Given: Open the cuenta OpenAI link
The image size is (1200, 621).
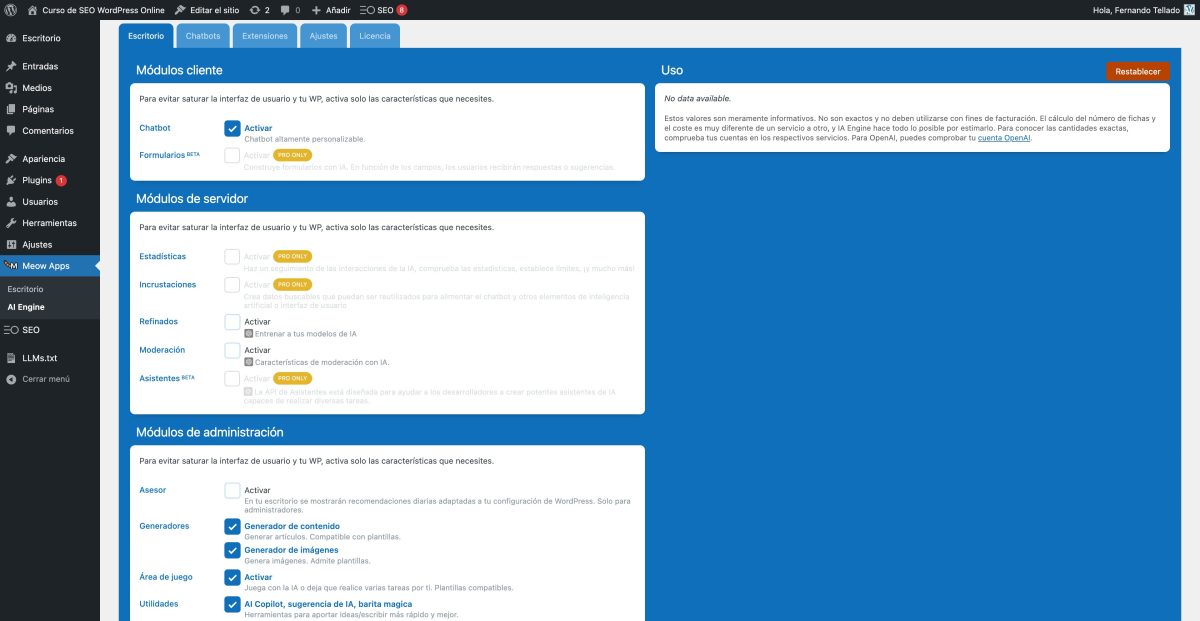Looking at the screenshot, I should 1004,138.
